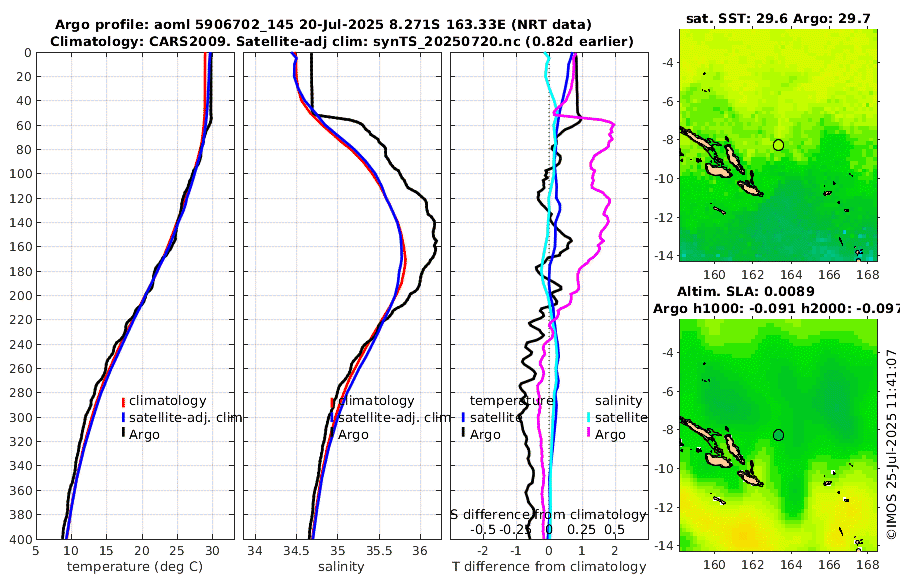Viewport: 900px width, 580px height.
Task: Click the 'sat. SST: 29.6 Argo: 29.7' heading
Action: 778,19
